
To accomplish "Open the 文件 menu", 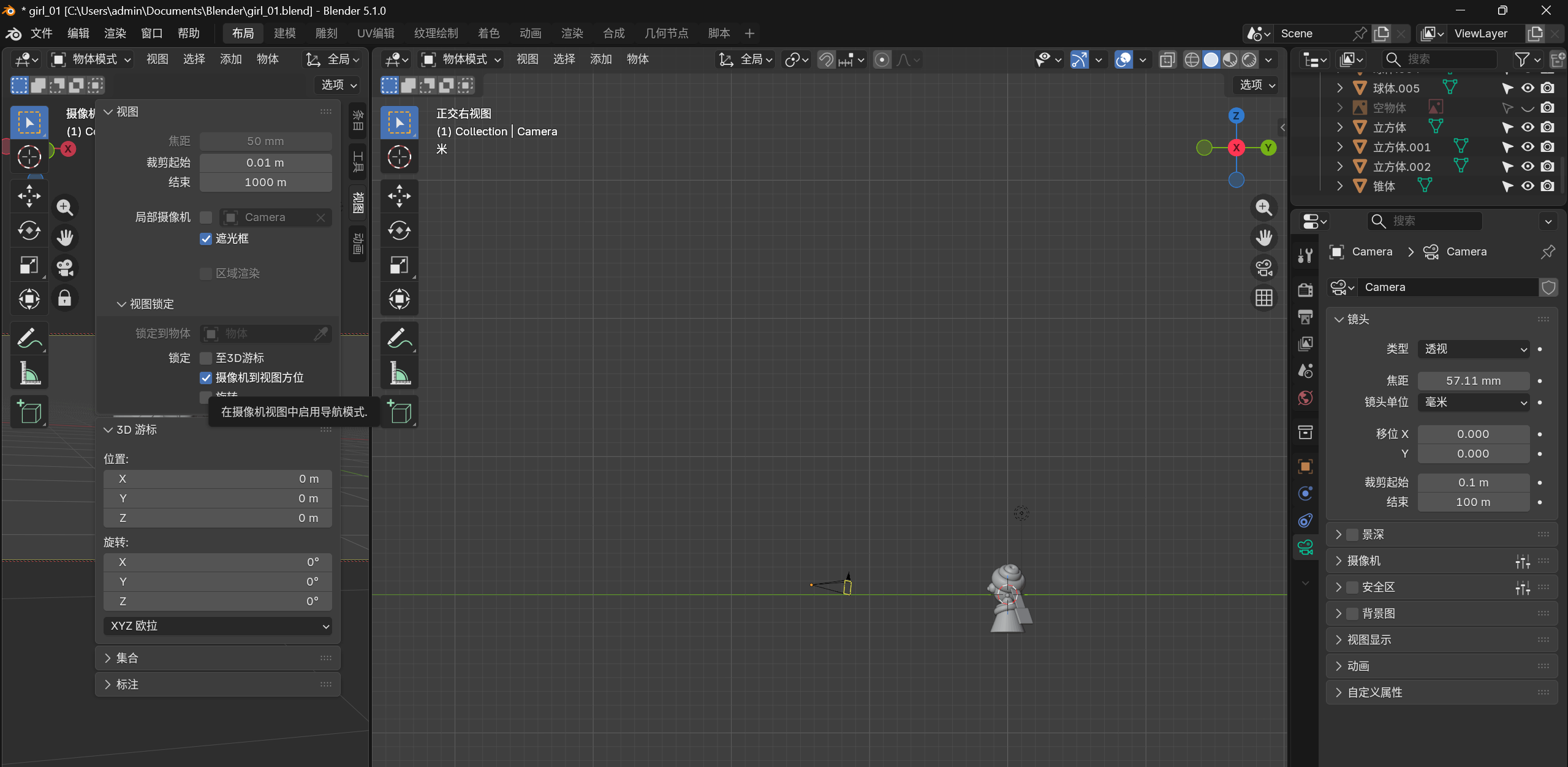I will pos(41,33).
